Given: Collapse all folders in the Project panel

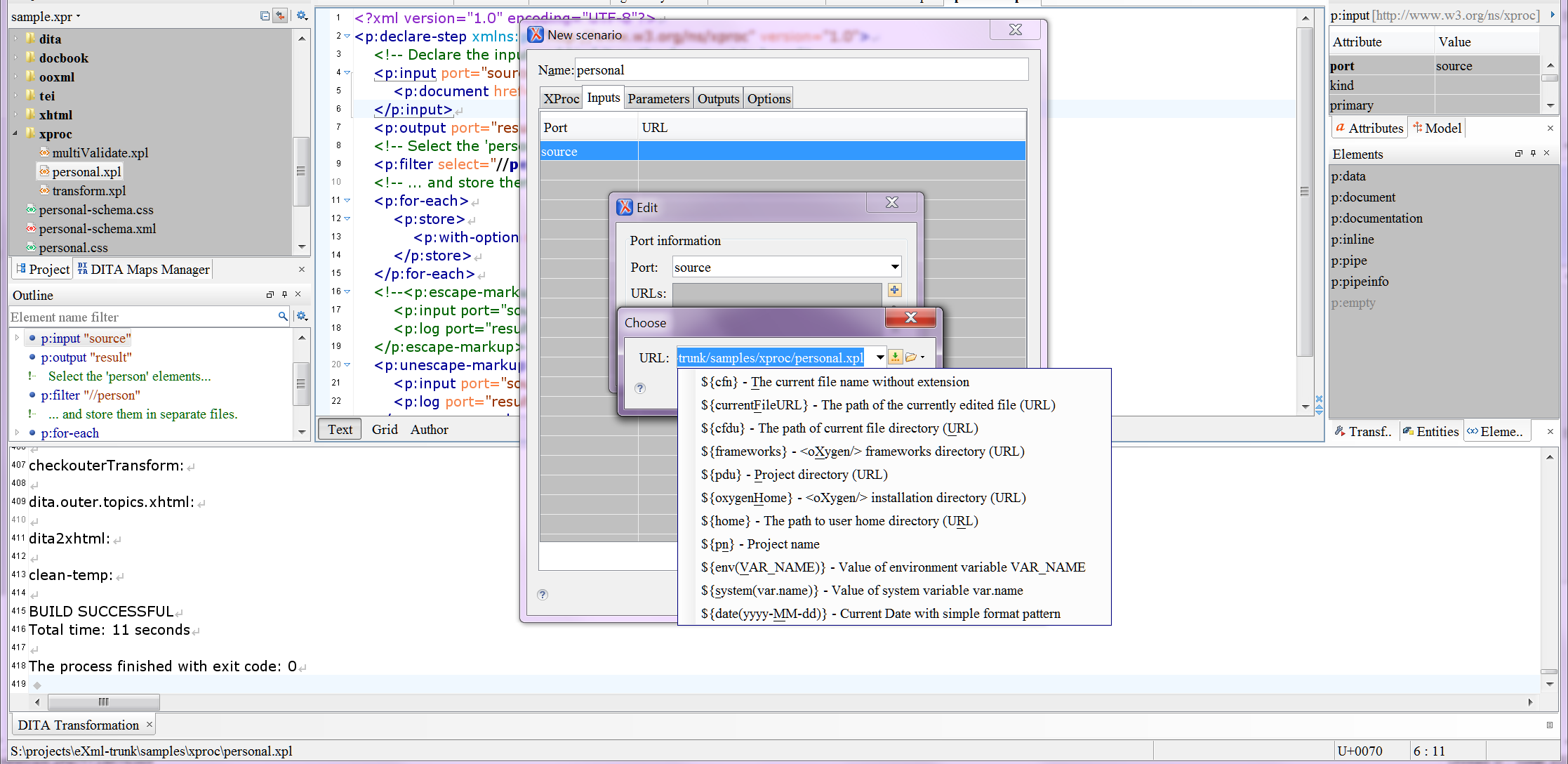Looking at the screenshot, I should 265,15.
